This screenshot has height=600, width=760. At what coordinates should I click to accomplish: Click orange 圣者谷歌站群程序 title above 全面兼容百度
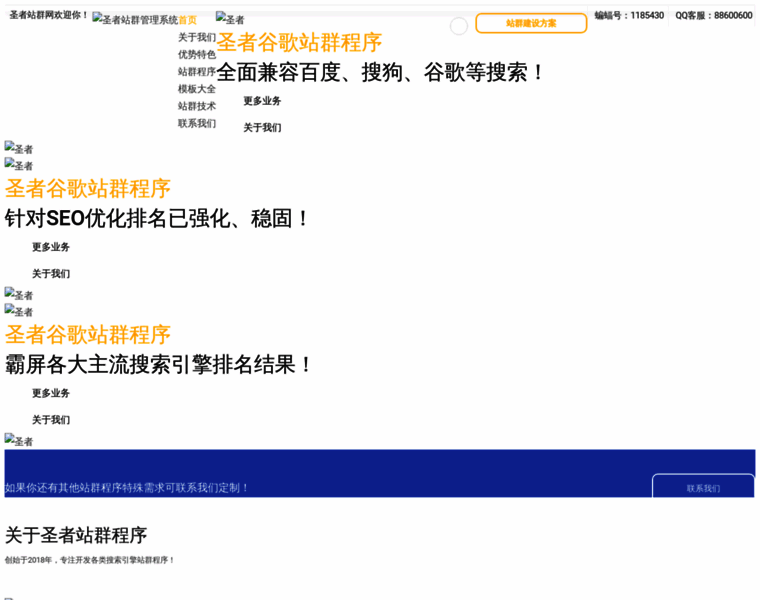coord(299,43)
